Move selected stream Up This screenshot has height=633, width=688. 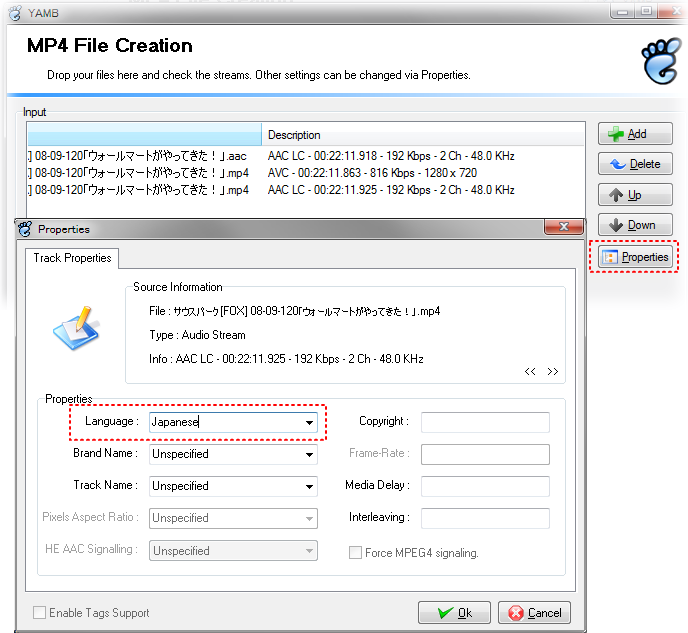pyautogui.click(x=635, y=195)
